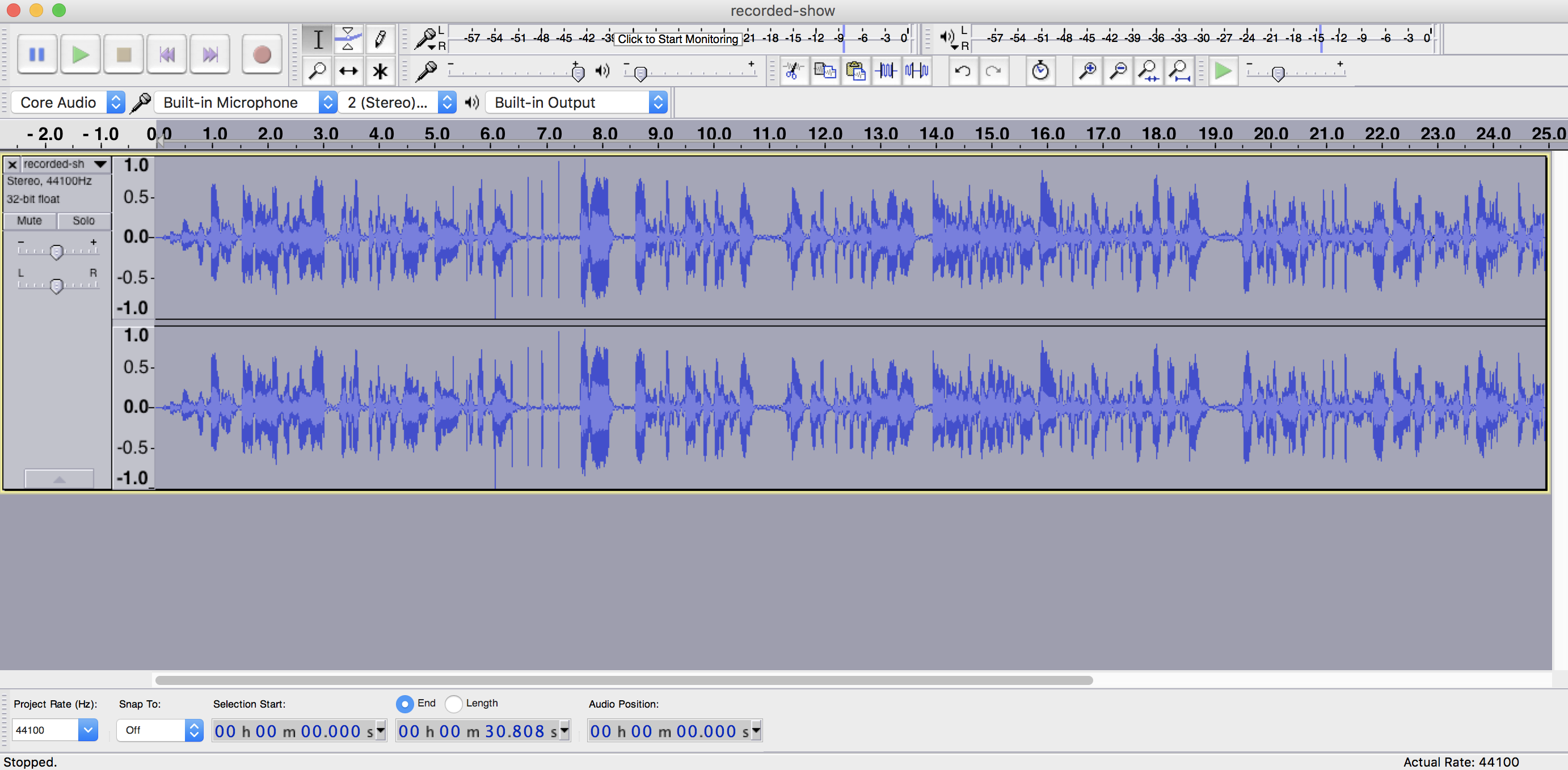
Task: Open the Sync-Lock tracks clock icon
Action: coord(1040,71)
